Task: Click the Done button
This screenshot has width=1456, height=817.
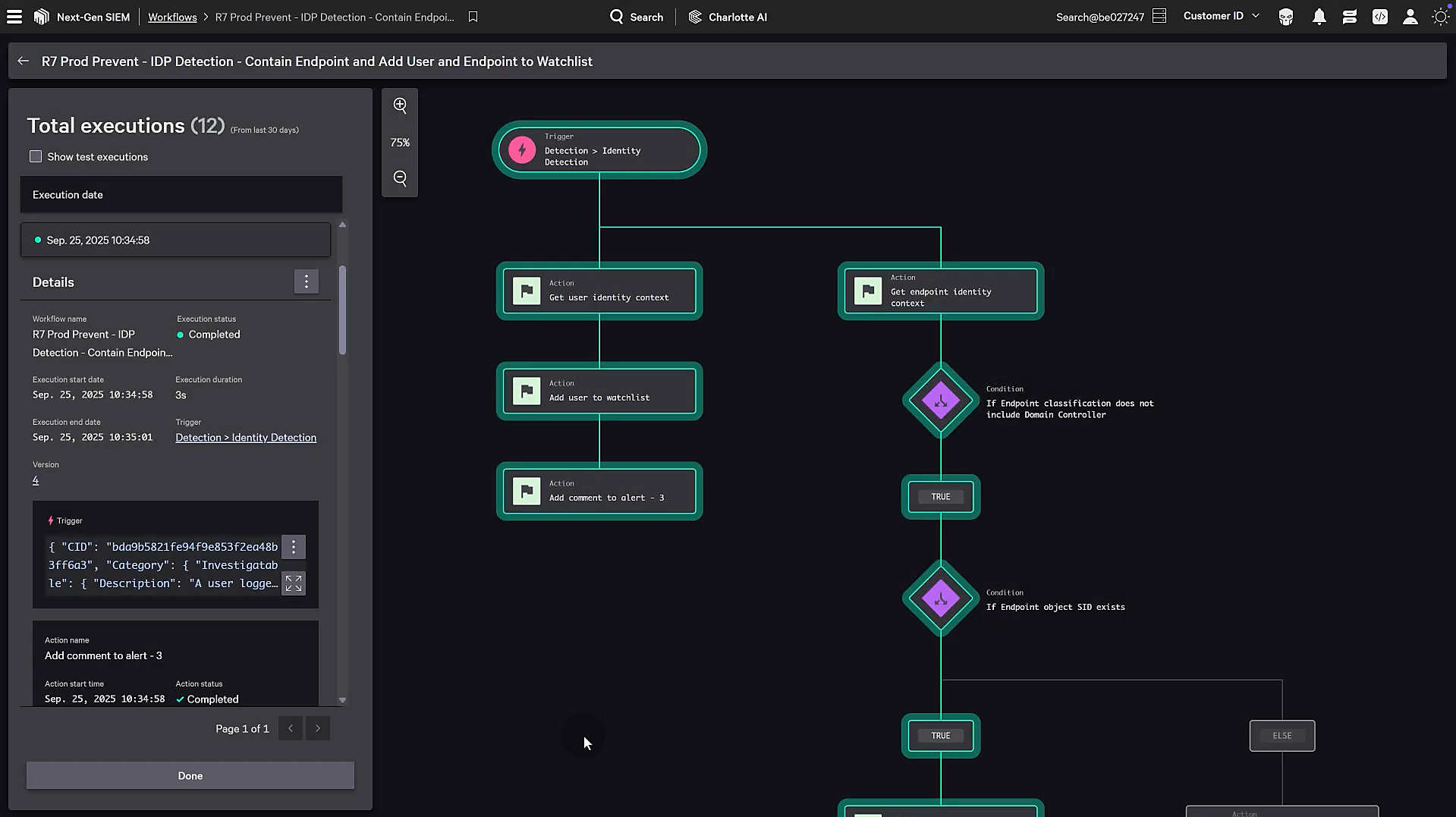Action: [x=190, y=775]
